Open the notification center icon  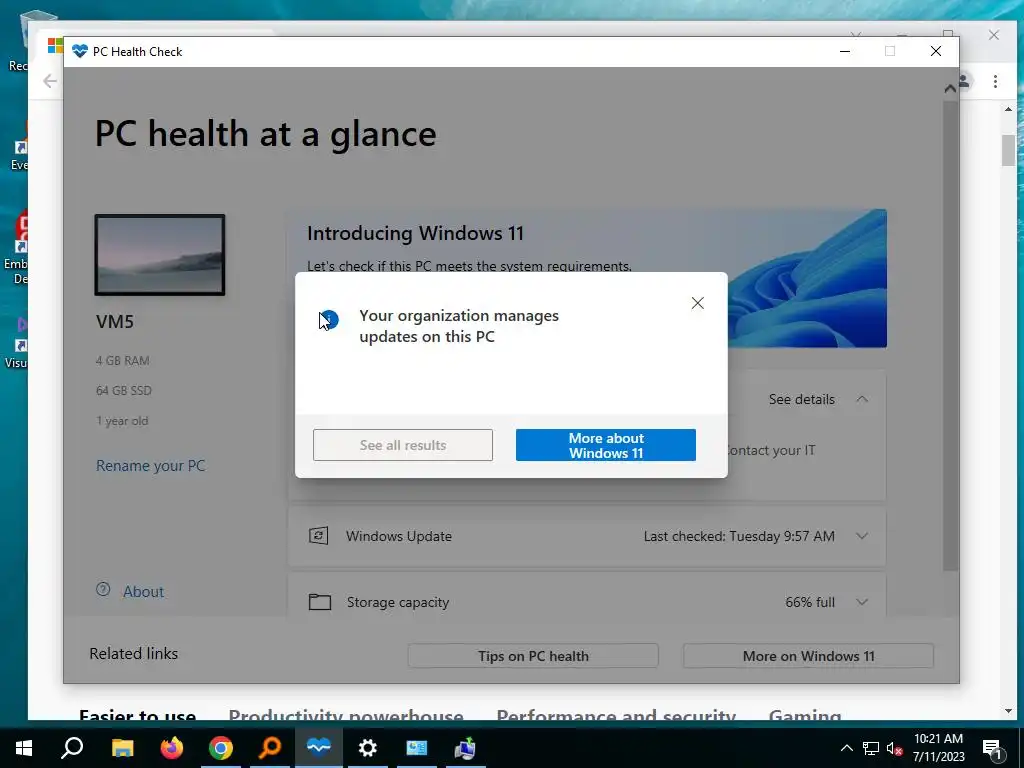click(993, 749)
